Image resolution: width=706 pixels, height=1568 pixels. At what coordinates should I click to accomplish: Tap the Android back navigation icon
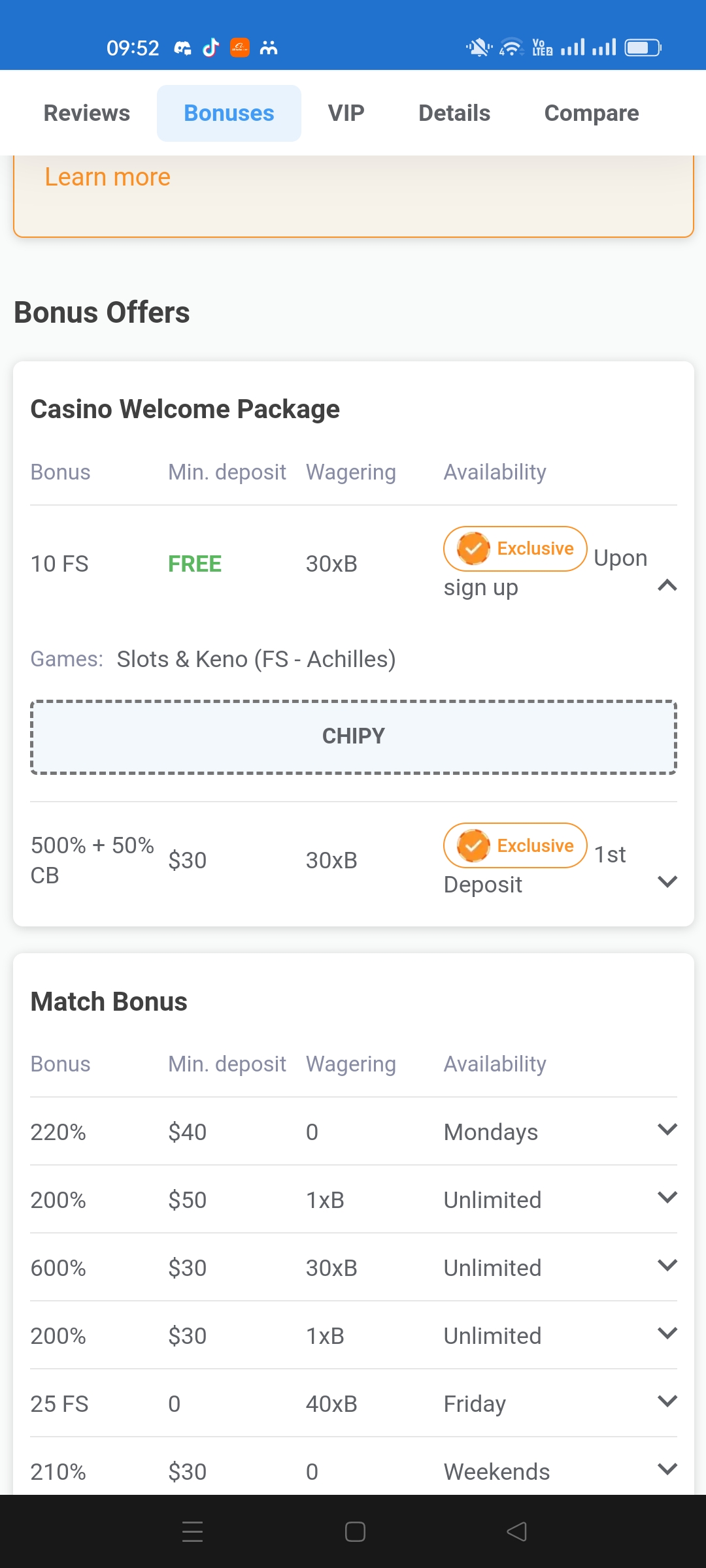point(517,1531)
